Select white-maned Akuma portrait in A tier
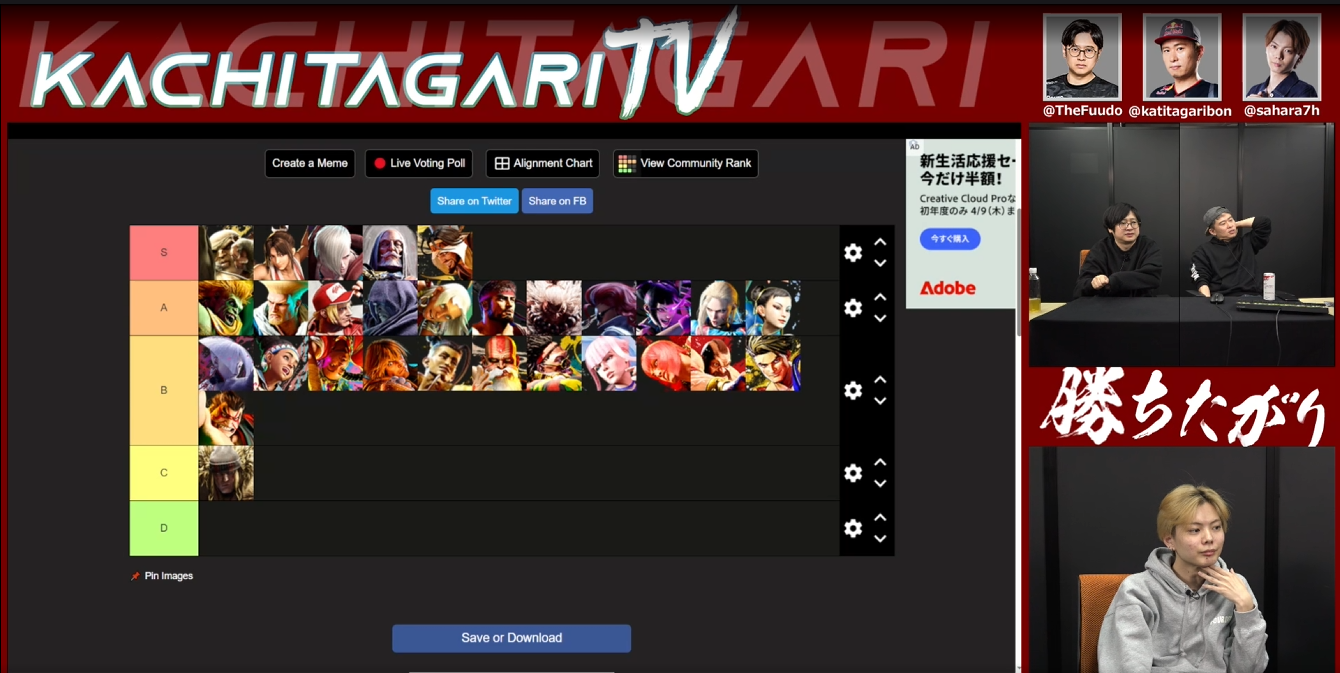The width and height of the screenshot is (1340, 673). coord(554,308)
